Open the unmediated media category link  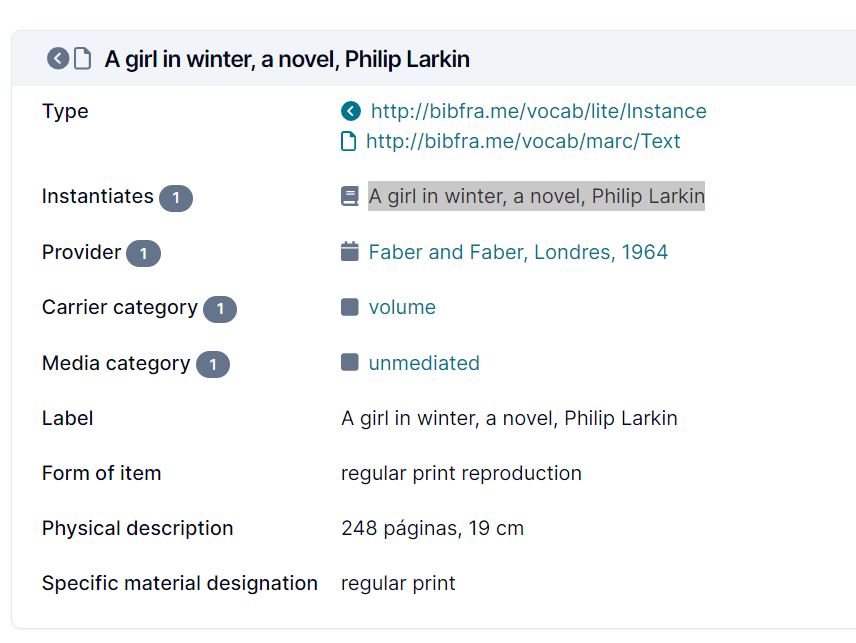pos(424,363)
